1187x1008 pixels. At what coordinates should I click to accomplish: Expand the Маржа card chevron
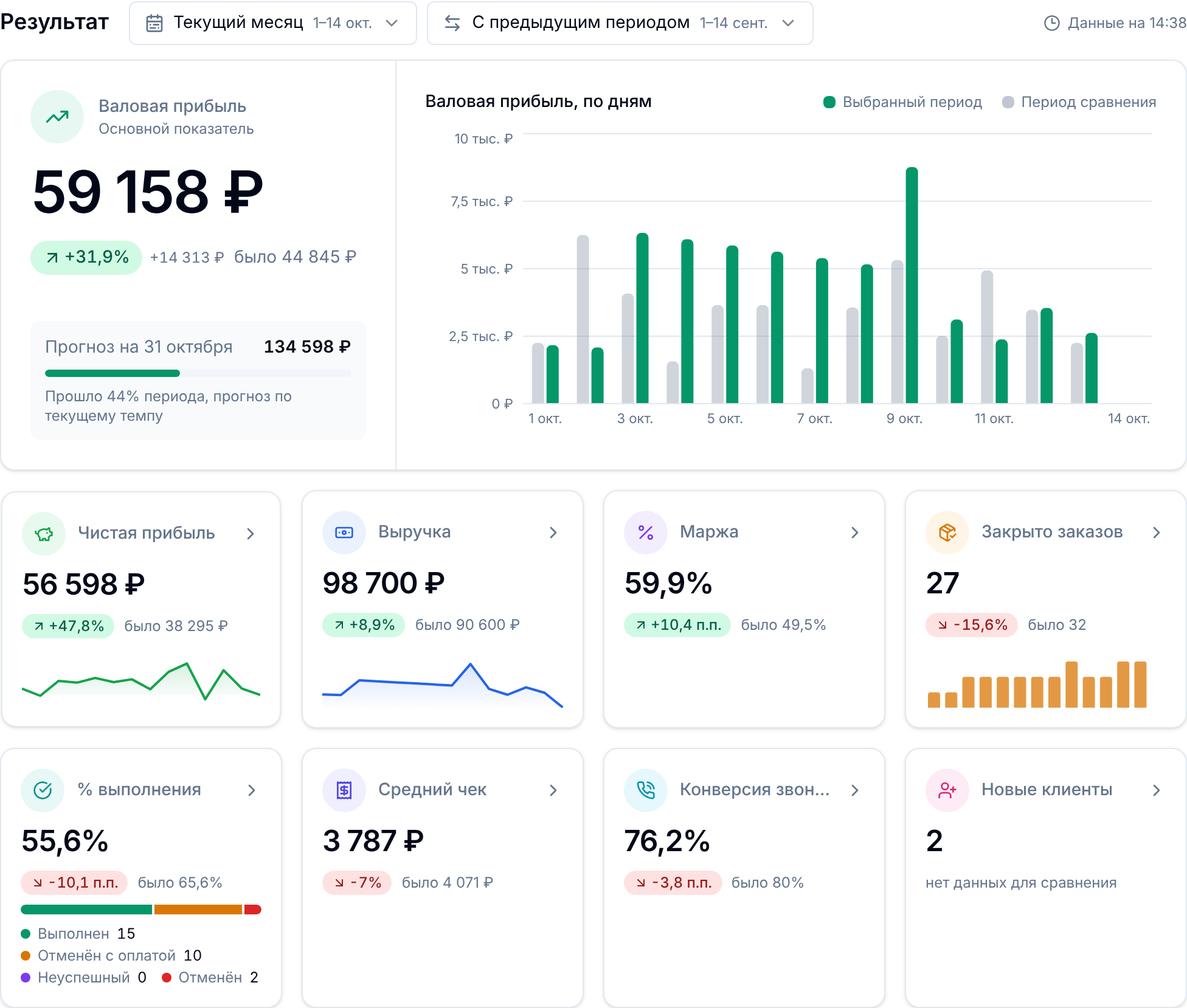point(854,533)
